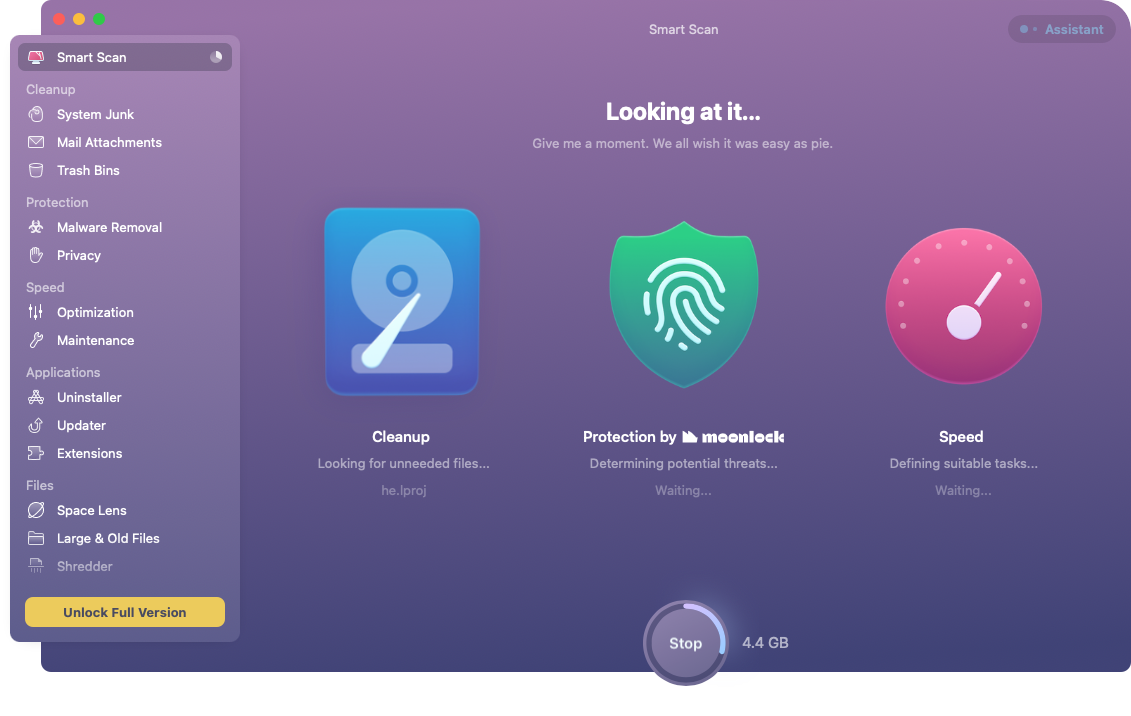Click the green Protection fingerprint shield

click(x=683, y=304)
